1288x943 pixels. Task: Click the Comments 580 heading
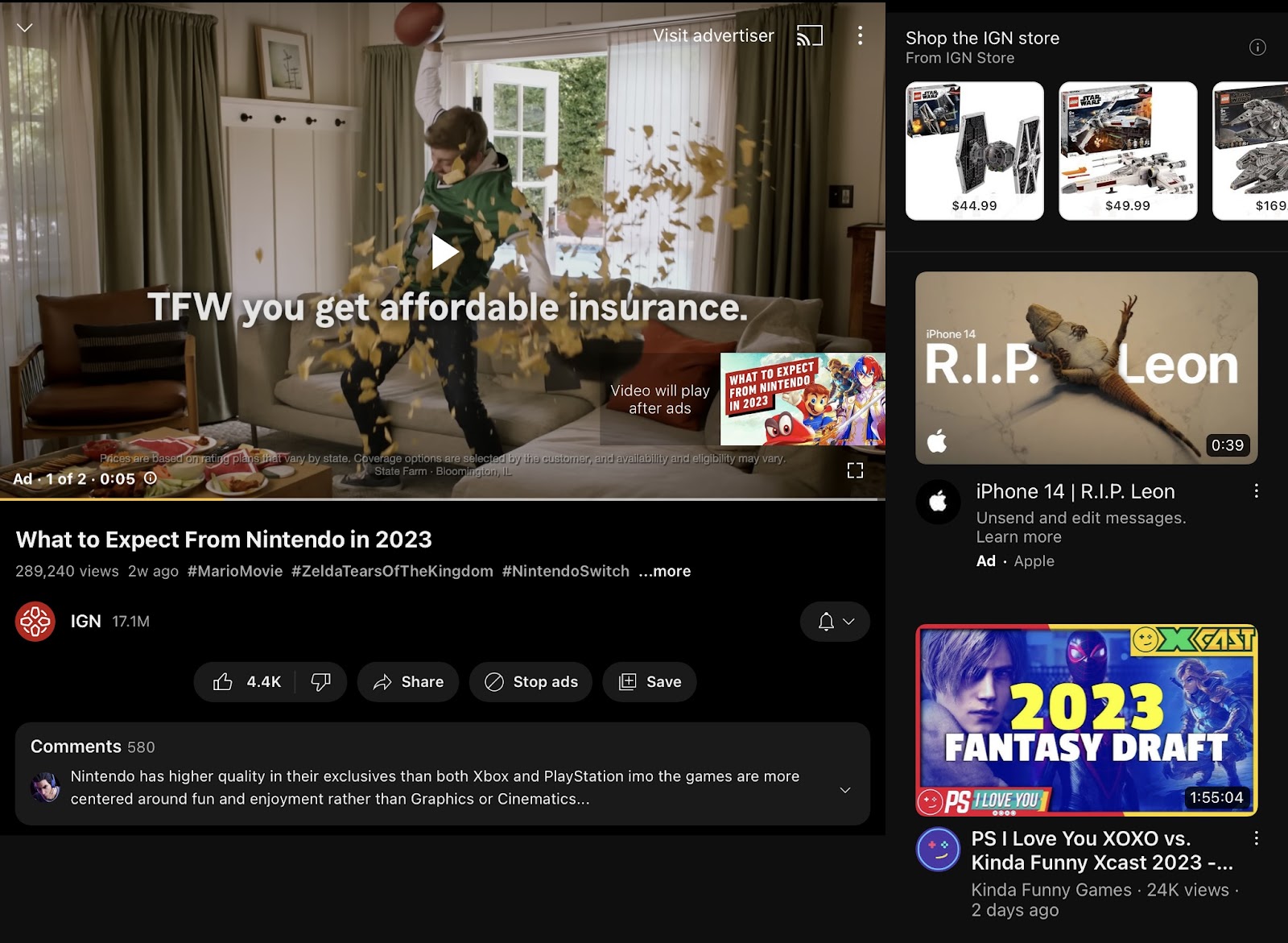(x=93, y=747)
